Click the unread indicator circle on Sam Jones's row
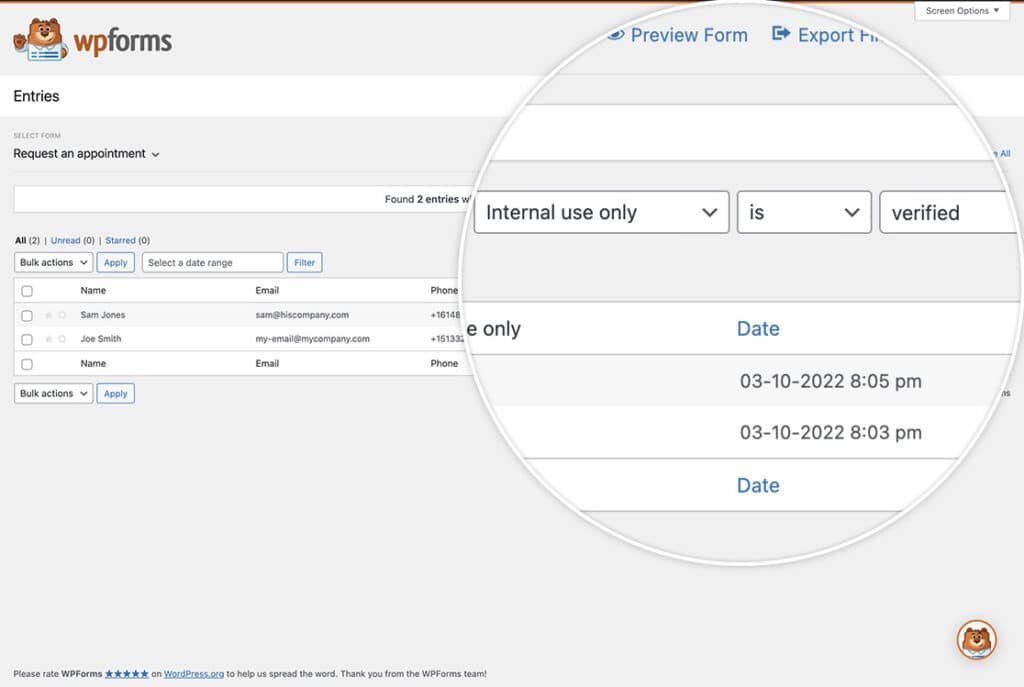 pos(62,314)
